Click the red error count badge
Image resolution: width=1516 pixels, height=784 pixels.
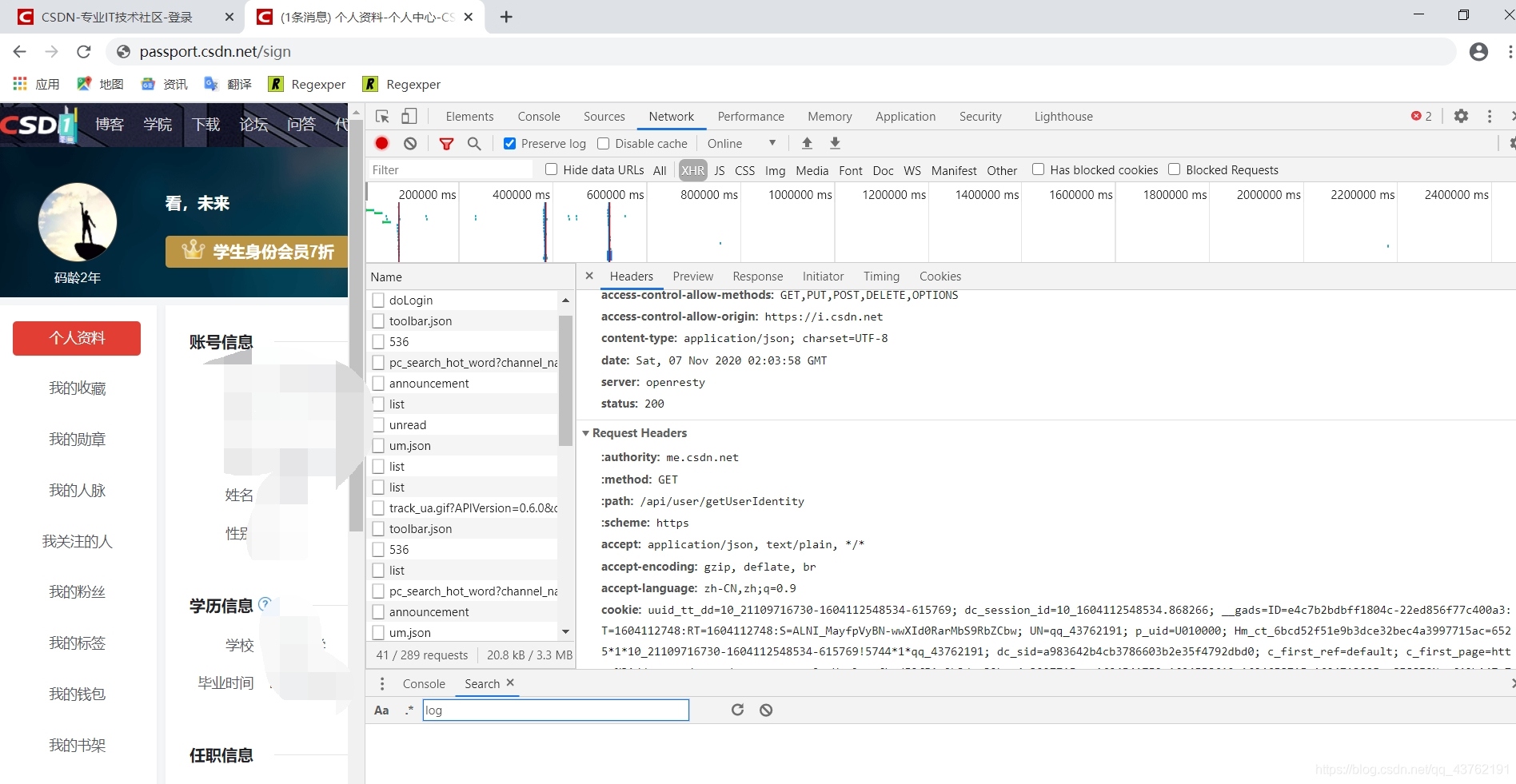(1422, 116)
